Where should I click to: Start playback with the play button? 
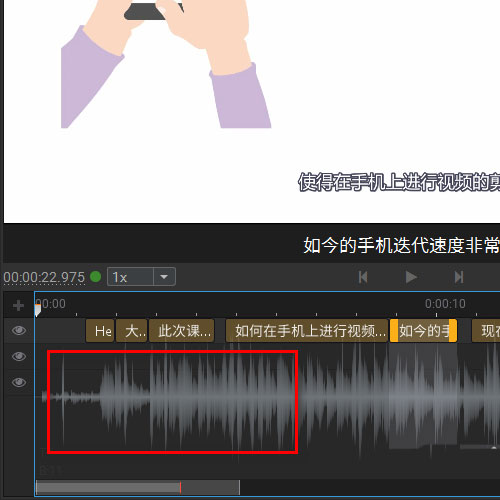click(x=411, y=277)
